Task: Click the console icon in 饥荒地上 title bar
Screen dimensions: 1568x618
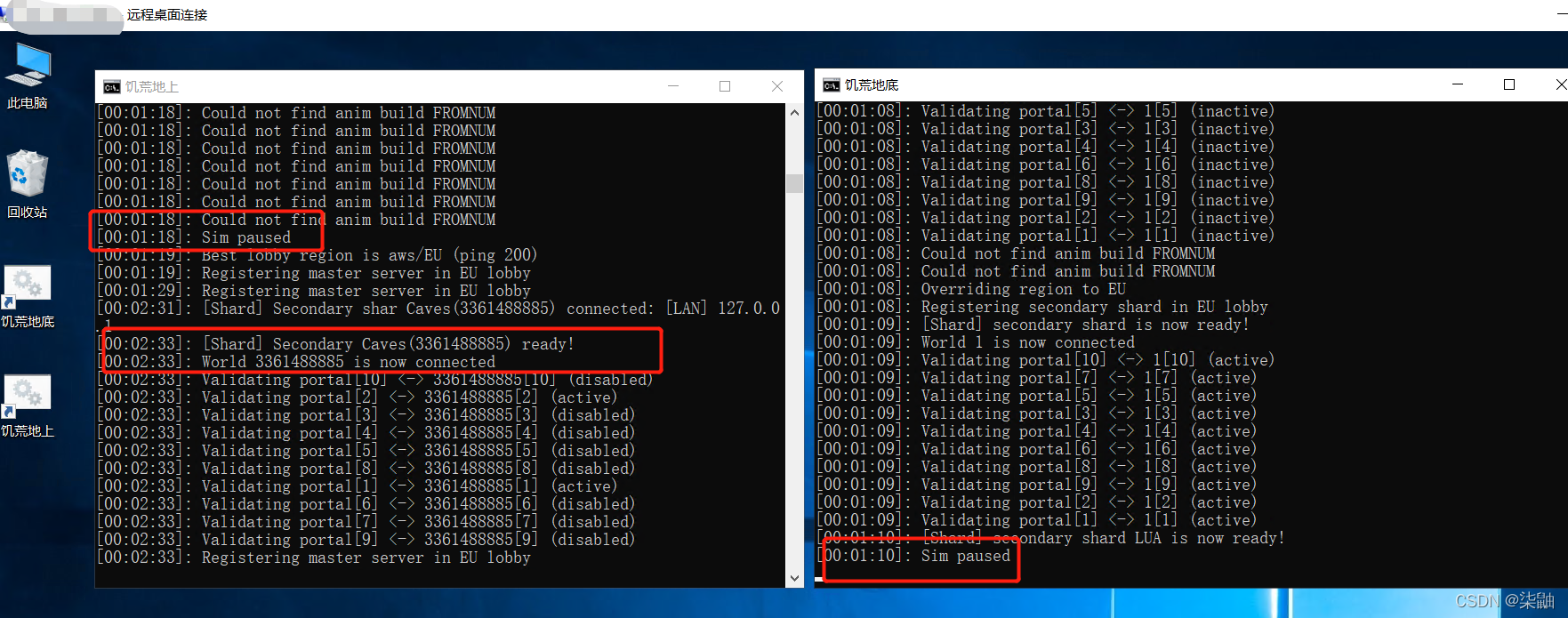Action: pos(112,86)
